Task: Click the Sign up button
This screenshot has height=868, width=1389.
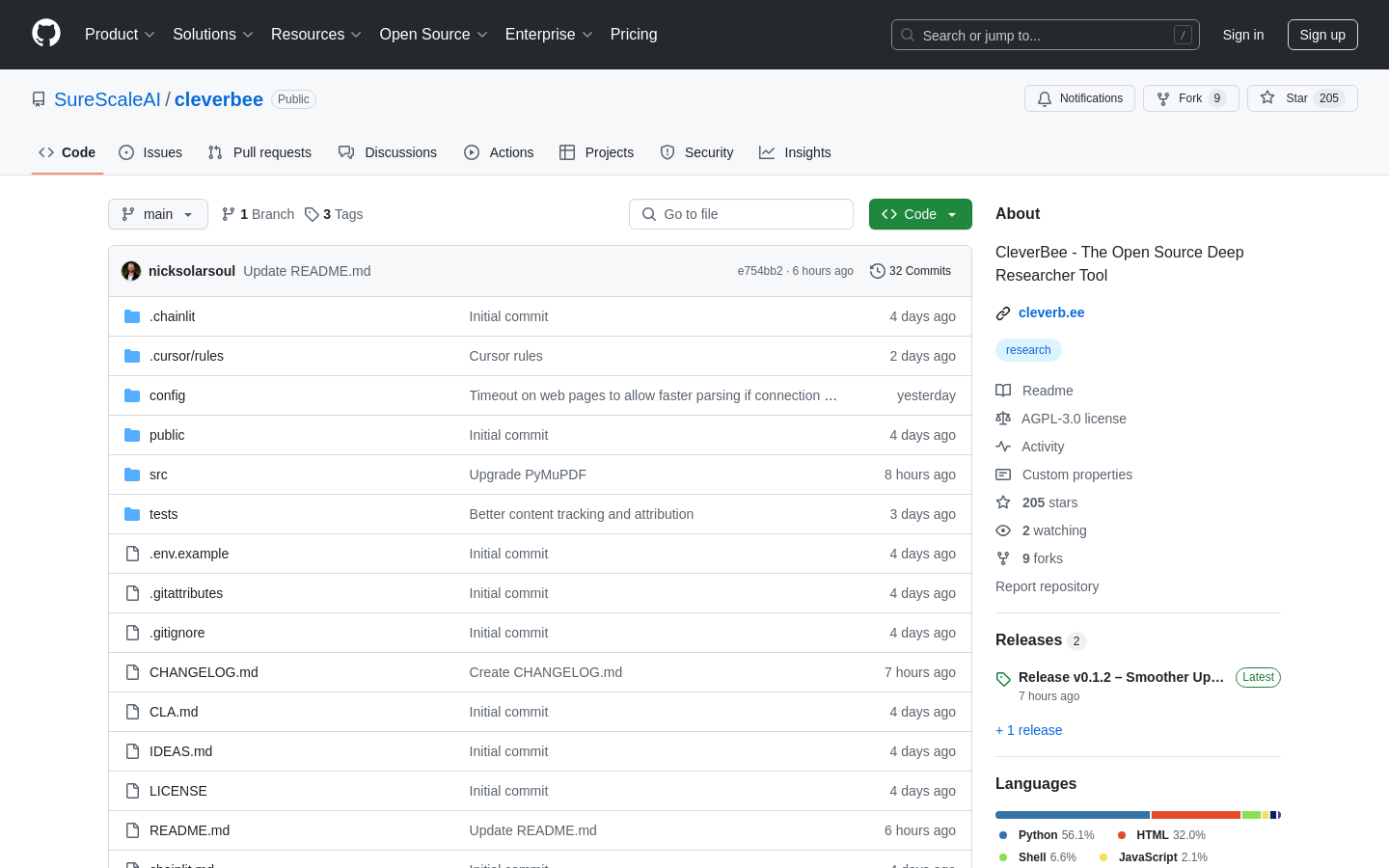Action: tap(1322, 35)
